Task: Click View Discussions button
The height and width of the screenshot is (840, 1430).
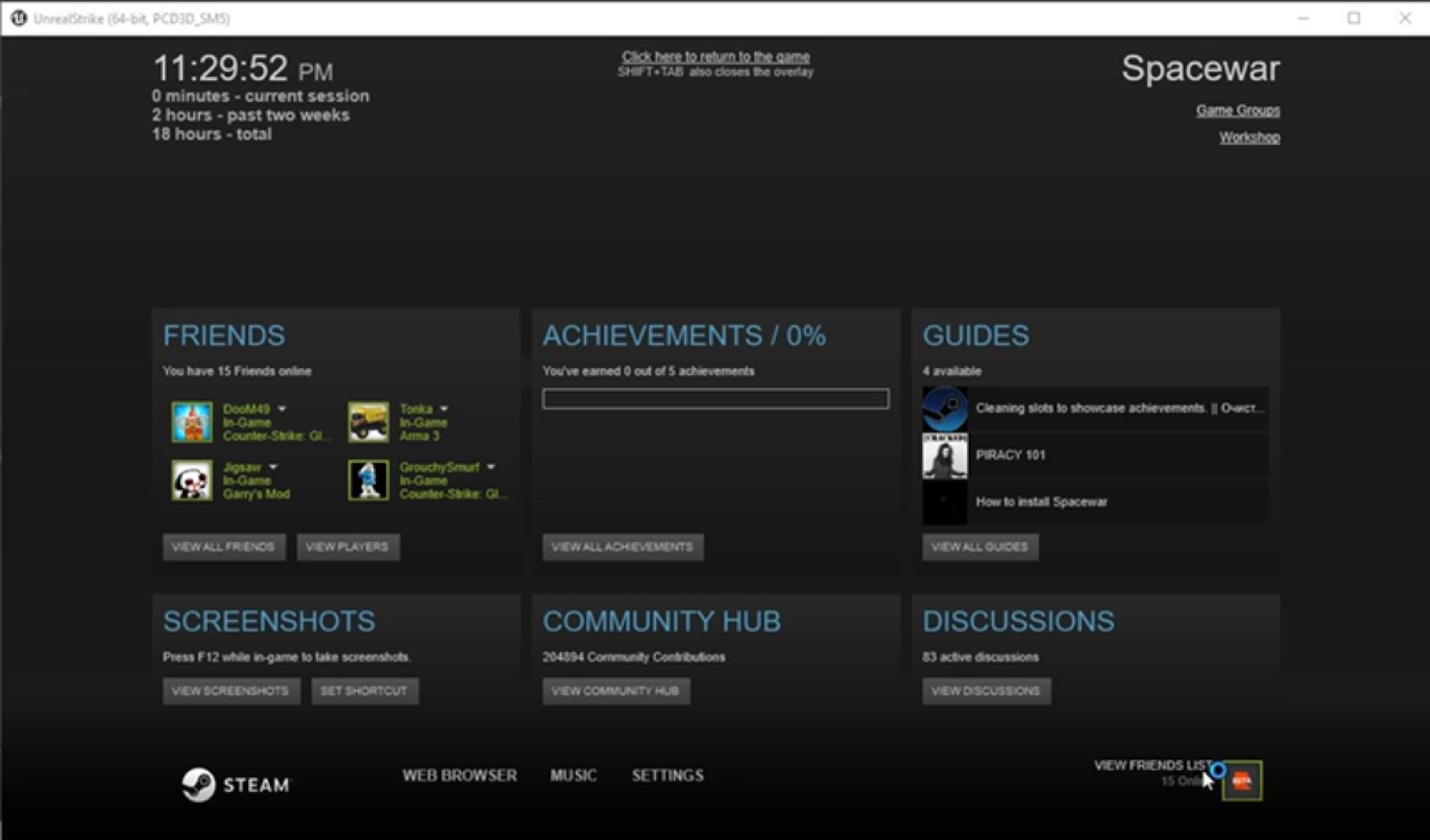Action: 986,691
